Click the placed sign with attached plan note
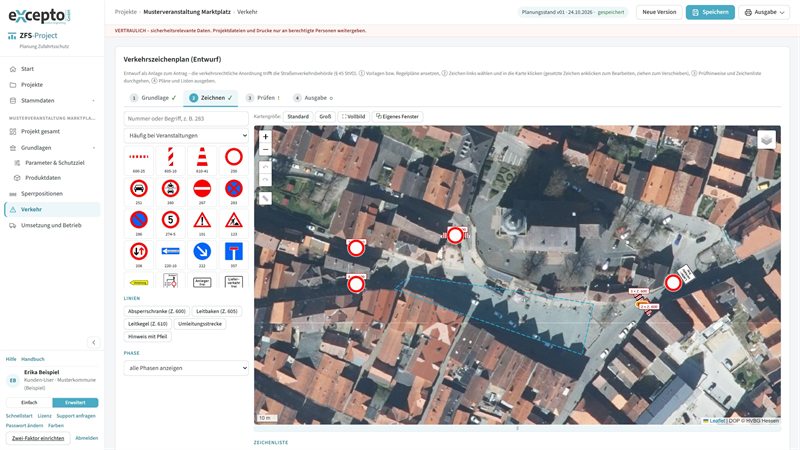Screen dimensions: 800x450 pyautogui.click(x=673, y=283)
